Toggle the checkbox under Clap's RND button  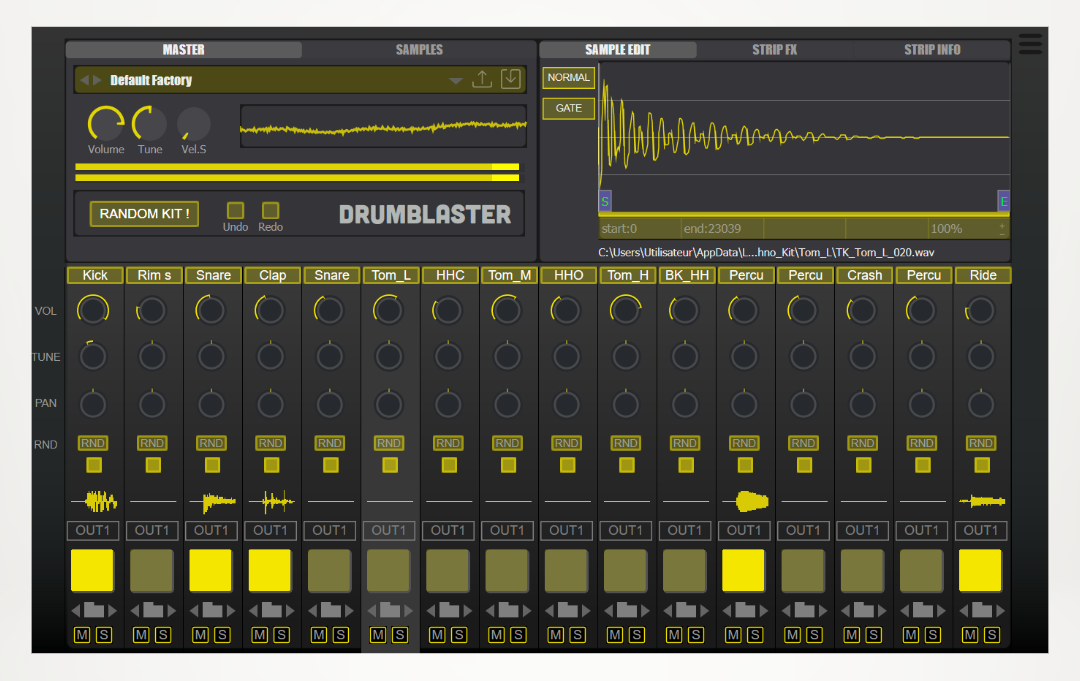click(x=271, y=465)
